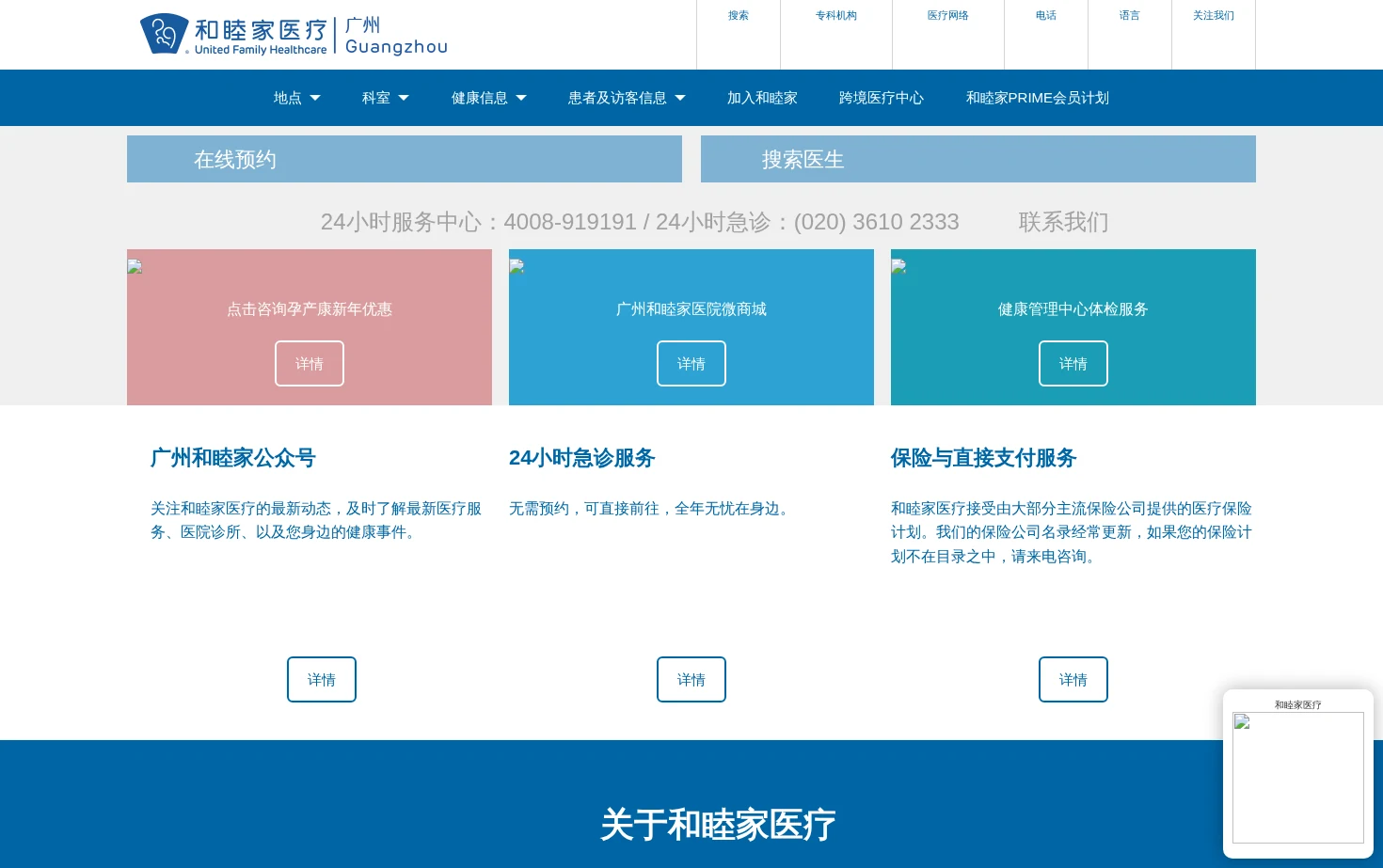Open 详情 below 保险与直接支付服务 section
This screenshot has height=868, width=1383.
pos(1073,679)
